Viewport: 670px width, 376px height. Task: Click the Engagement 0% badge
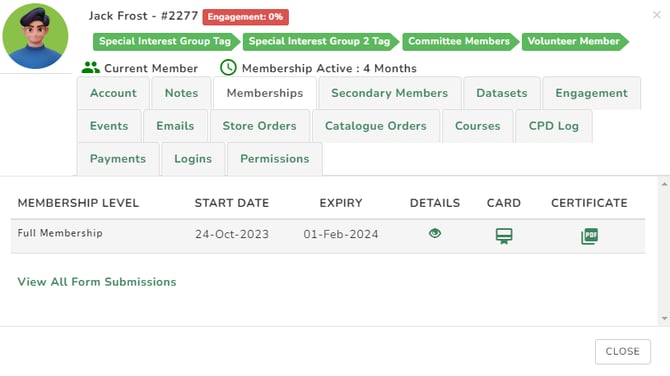245,17
